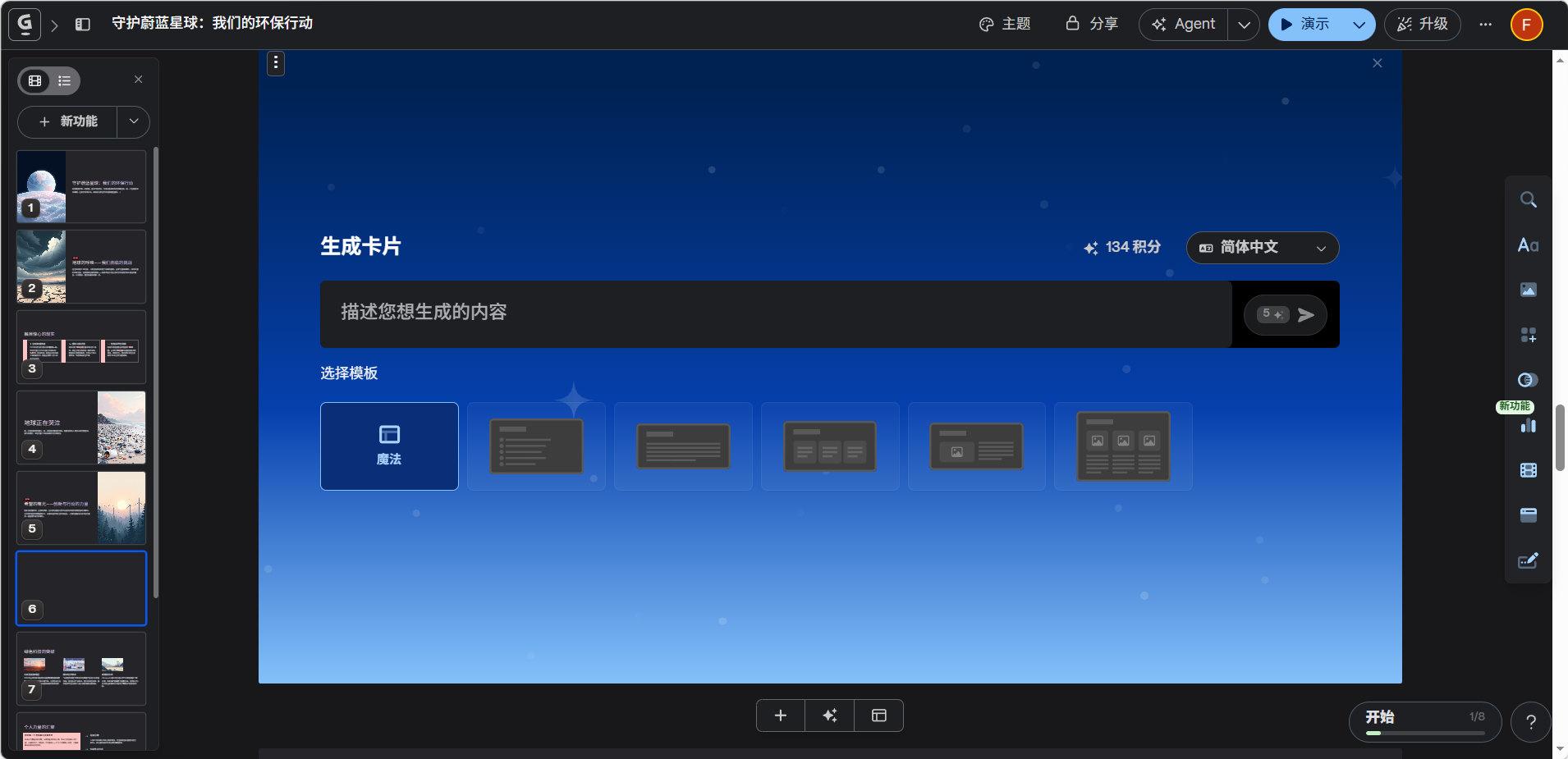Click the 开始 progress bar widget
The width and height of the screenshot is (1568, 759).
[x=1424, y=721]
